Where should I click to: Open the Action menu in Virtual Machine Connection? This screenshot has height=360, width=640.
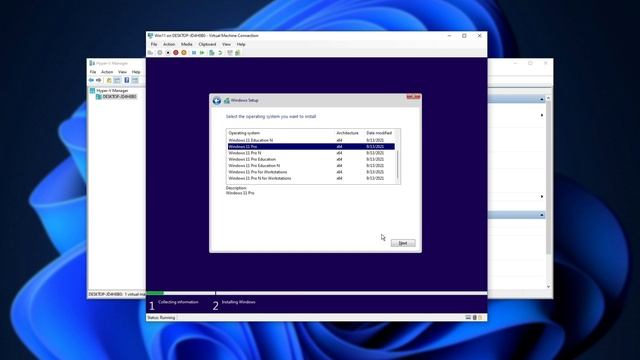(x=169, y=44)
